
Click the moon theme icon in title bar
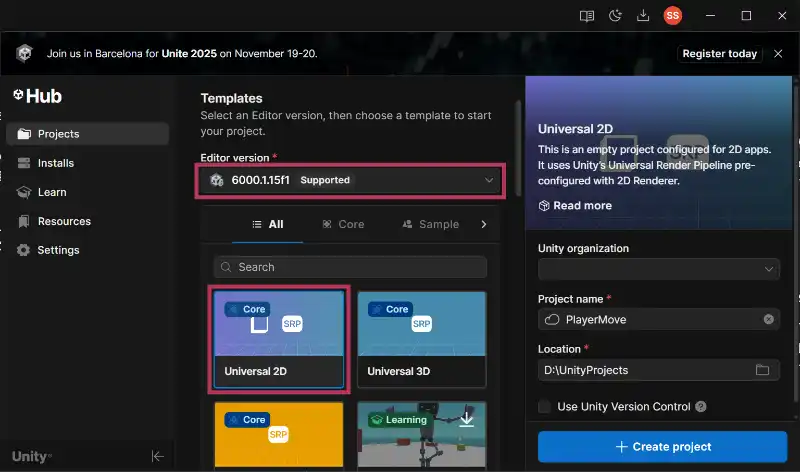tap(615, 16)
